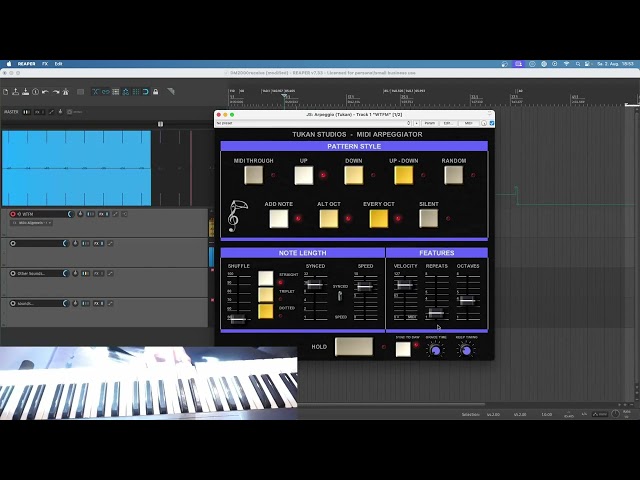Viewport: 640px width, 480px height.
Task: Select the UP pattern style button
Action: click(x=304, y=175)
